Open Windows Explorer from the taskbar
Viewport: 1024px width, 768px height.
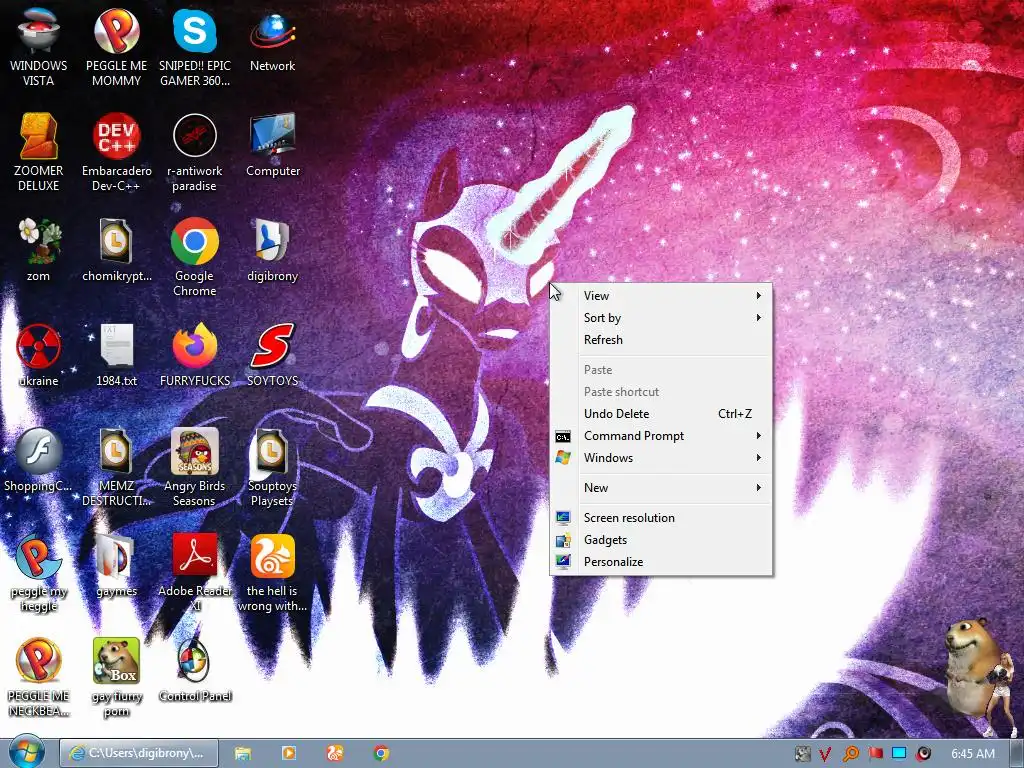click(x=243, y=754)
